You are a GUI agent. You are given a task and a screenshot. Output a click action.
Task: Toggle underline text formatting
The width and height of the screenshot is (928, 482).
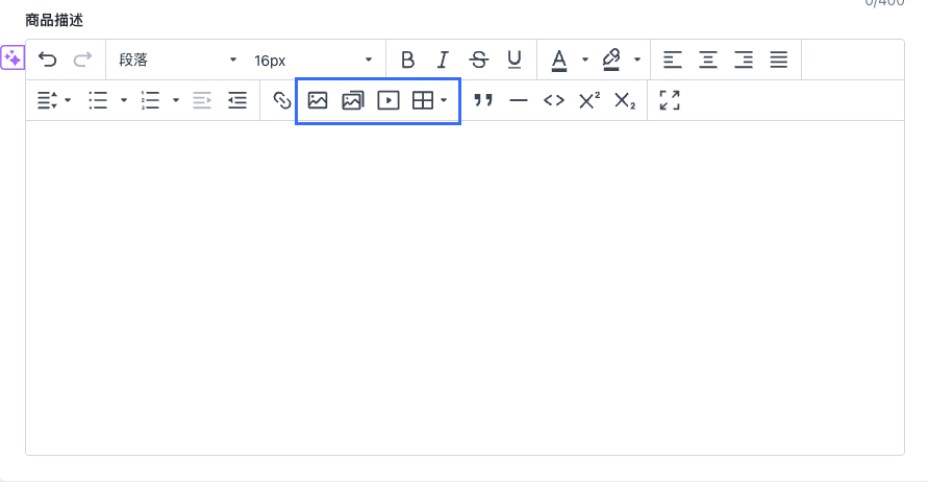tap(514, 60)
